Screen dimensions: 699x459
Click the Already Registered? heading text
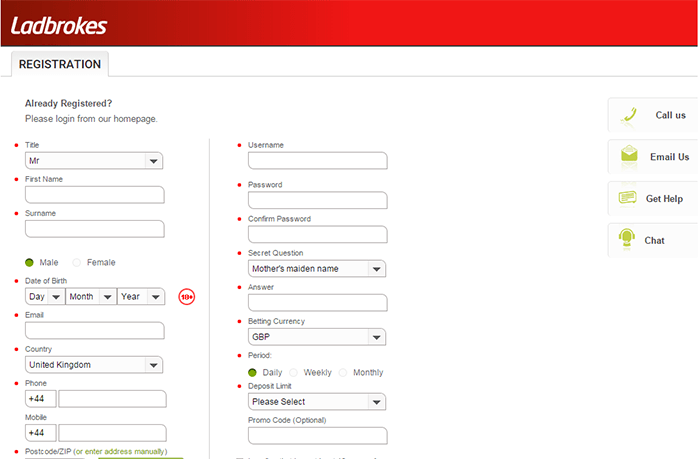[x=69, y=103]
